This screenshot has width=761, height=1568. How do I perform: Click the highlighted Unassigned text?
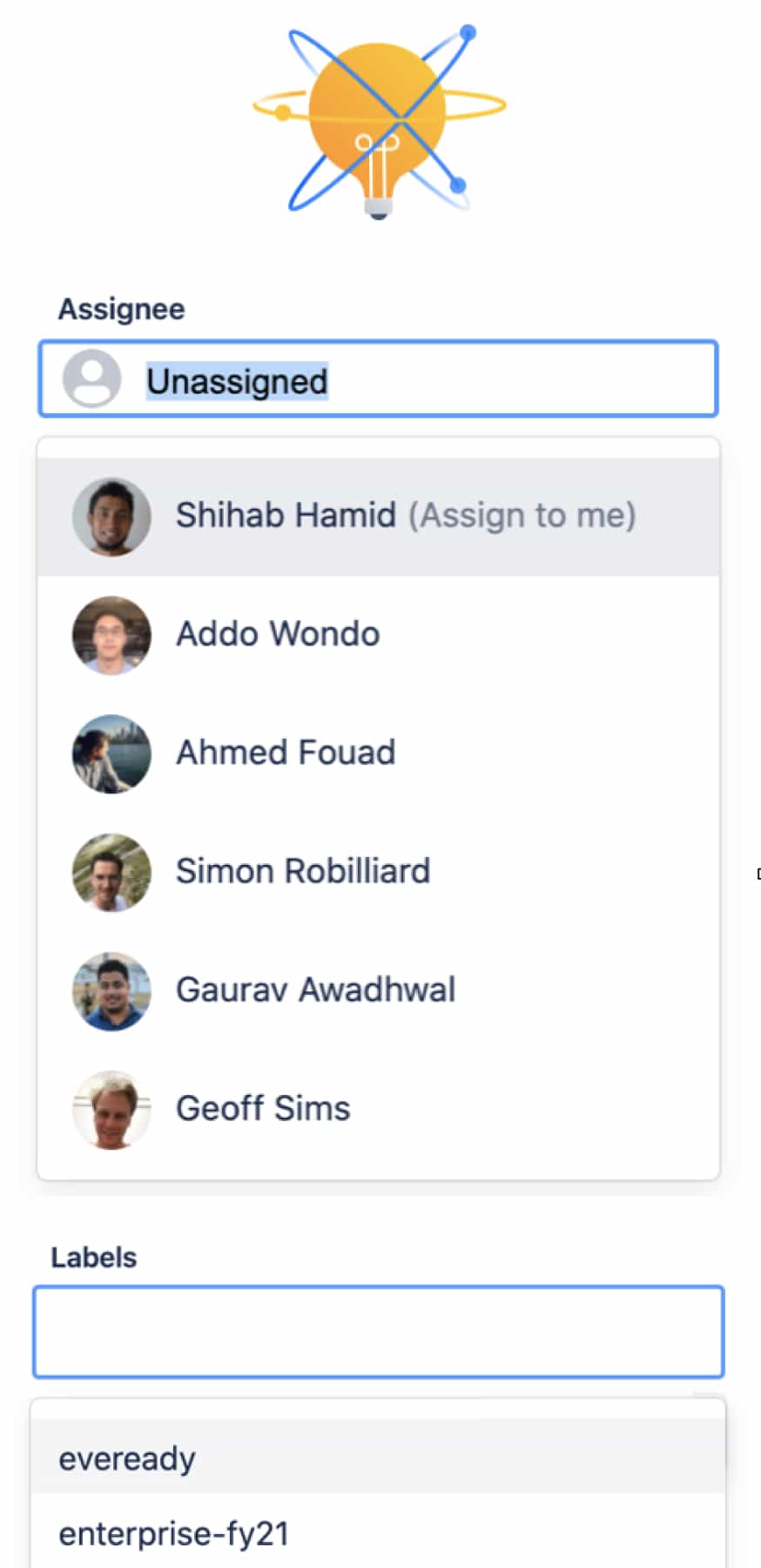point(237,382)
